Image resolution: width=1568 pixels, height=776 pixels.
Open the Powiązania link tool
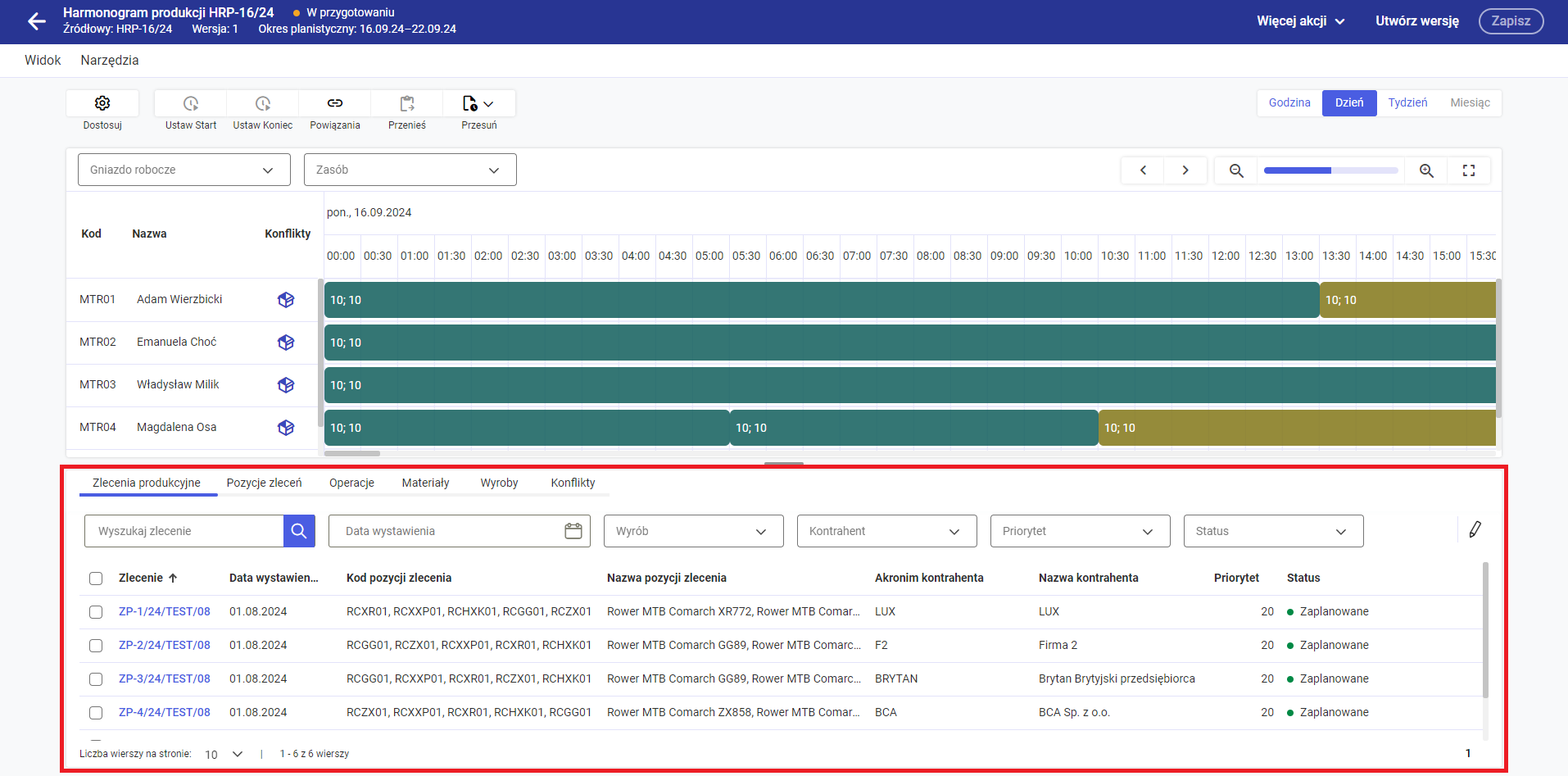(x=335, y=103)
